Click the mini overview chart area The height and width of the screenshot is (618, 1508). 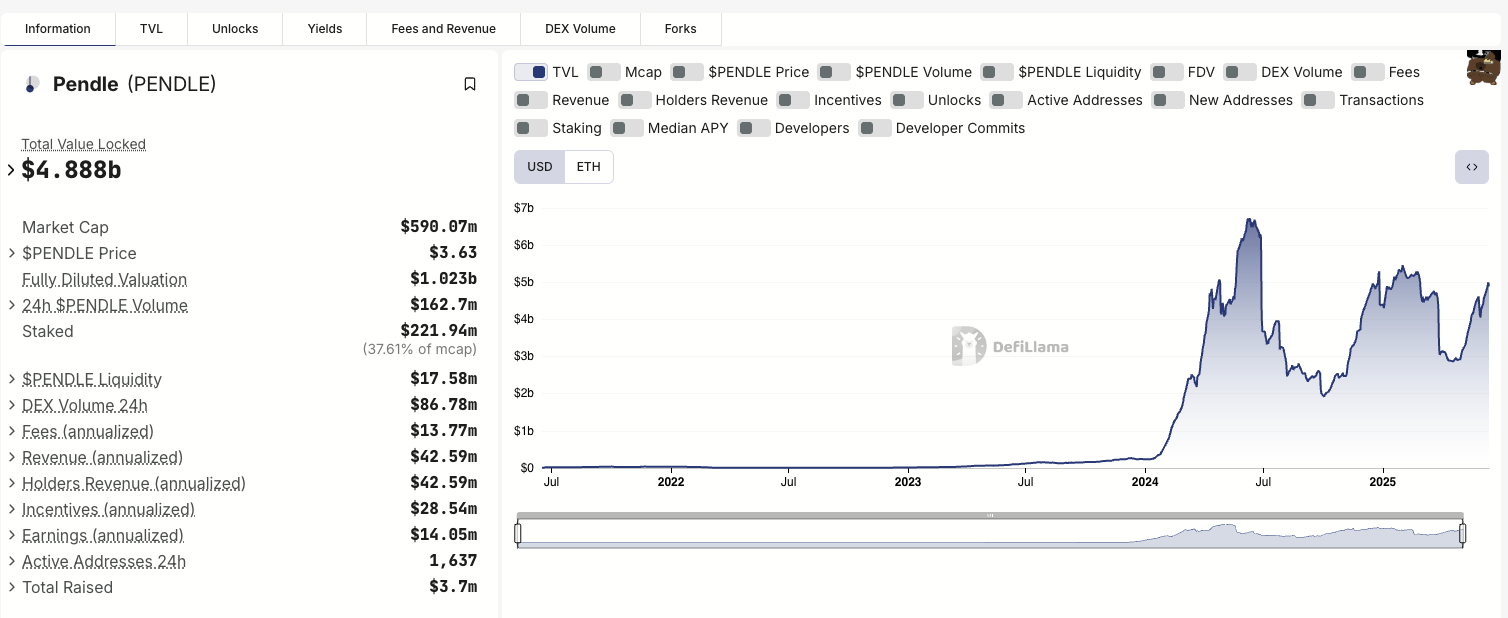(x=990, y=535)
